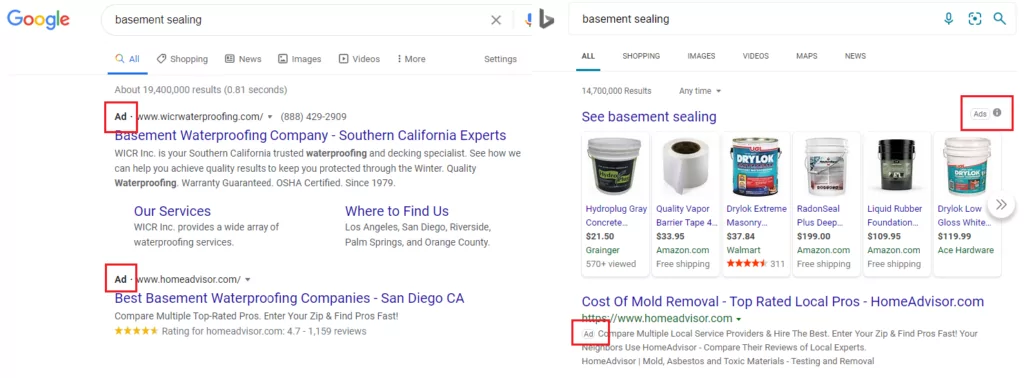
Task: Open the Bing IMAGES tab
Action: tap(701, 56)
